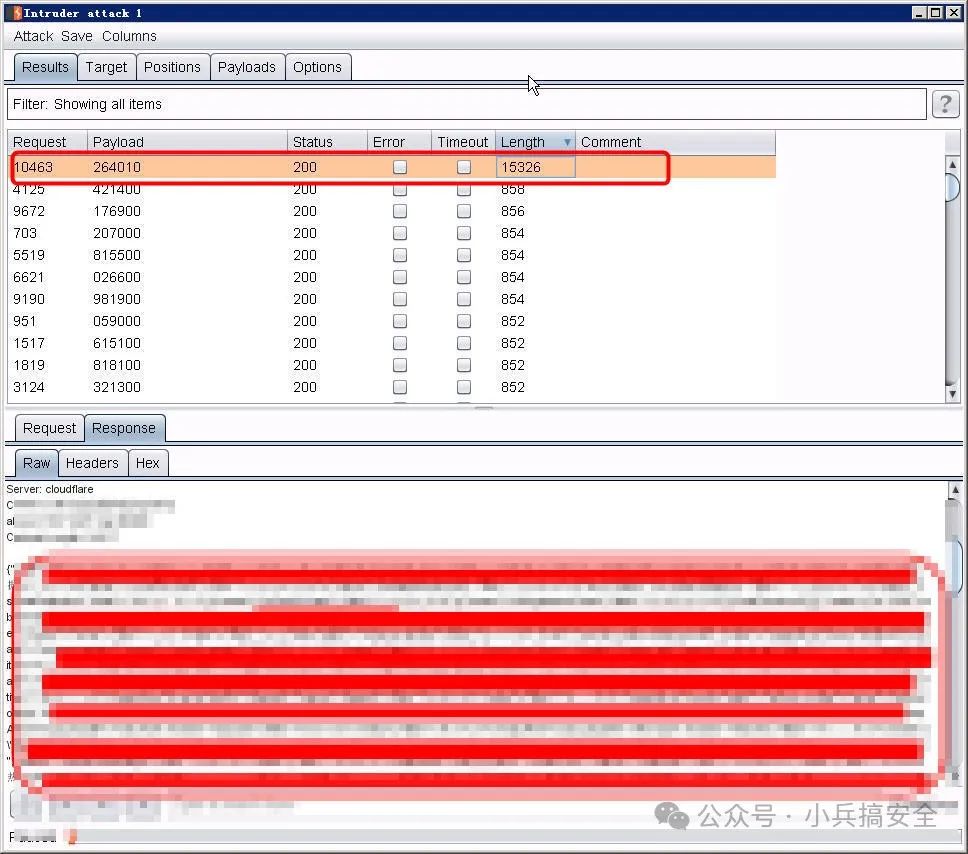Viewport: 968px width, 854px height.
Task: Check Timeout box for request 703
Action: [x=464, y=233]
